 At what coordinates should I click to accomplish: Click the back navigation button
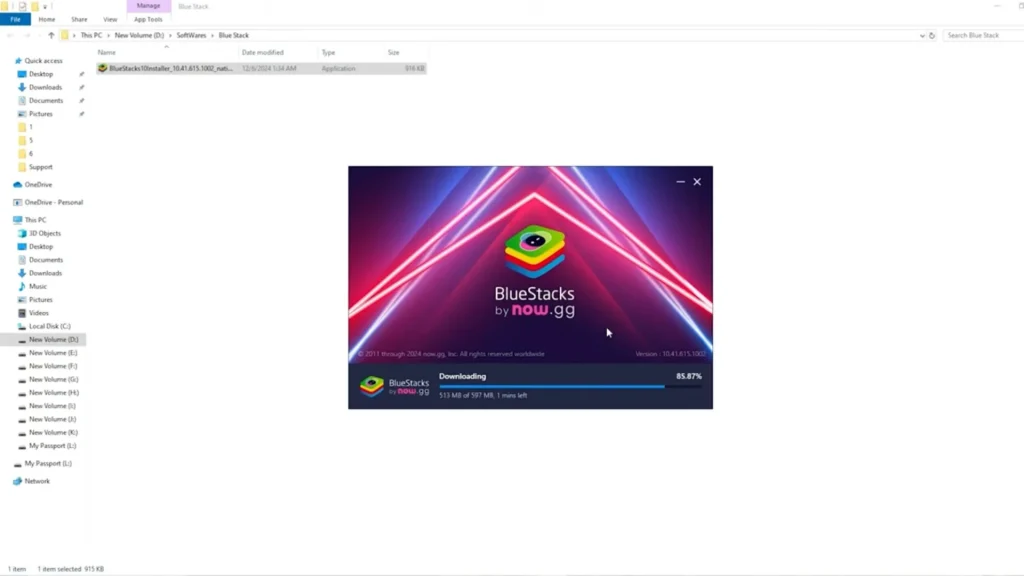10,35
